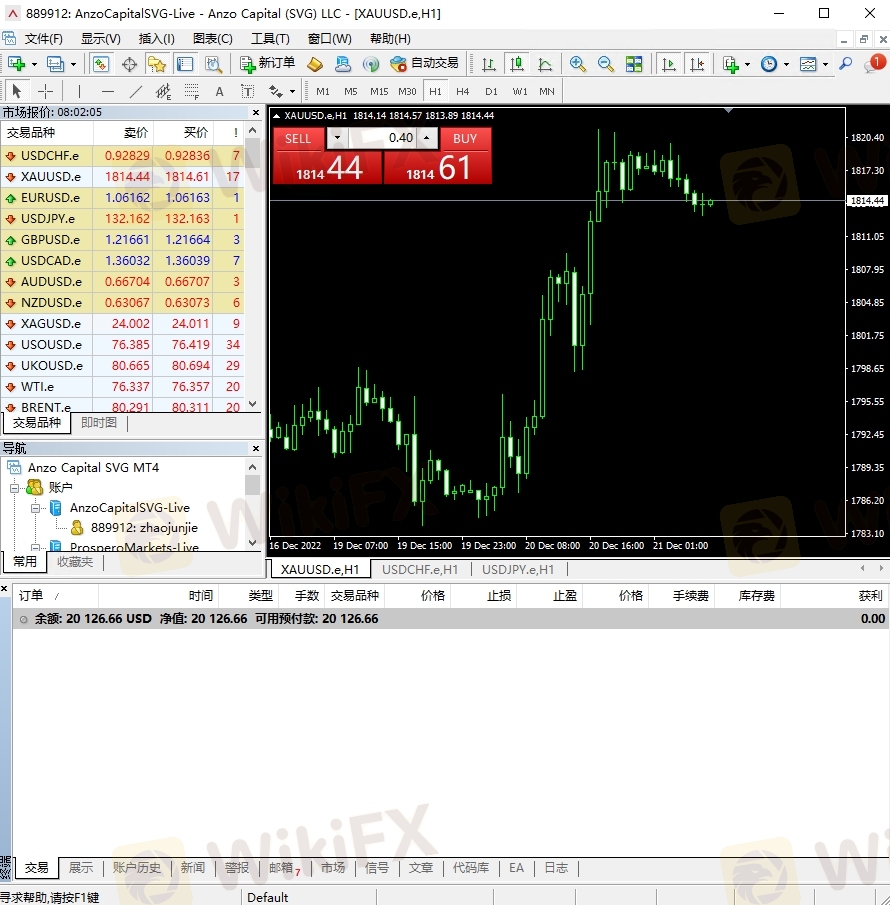Toggle the Navigator panel star-folder icon
Image resolution: width=890 pixels, height=905 pixels.
[156, 64]
